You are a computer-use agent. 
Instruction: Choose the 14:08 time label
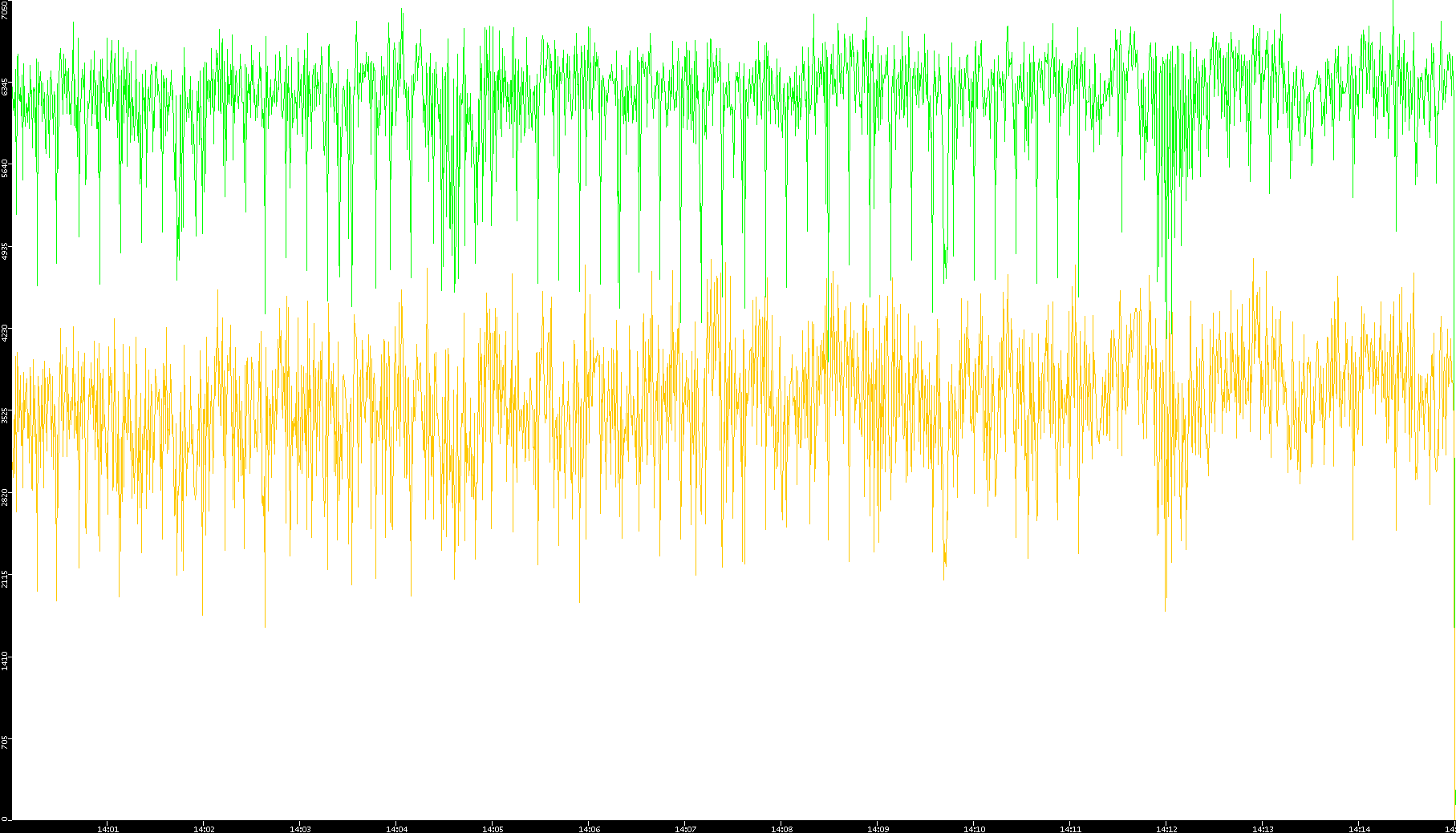[x=781, y=829]
